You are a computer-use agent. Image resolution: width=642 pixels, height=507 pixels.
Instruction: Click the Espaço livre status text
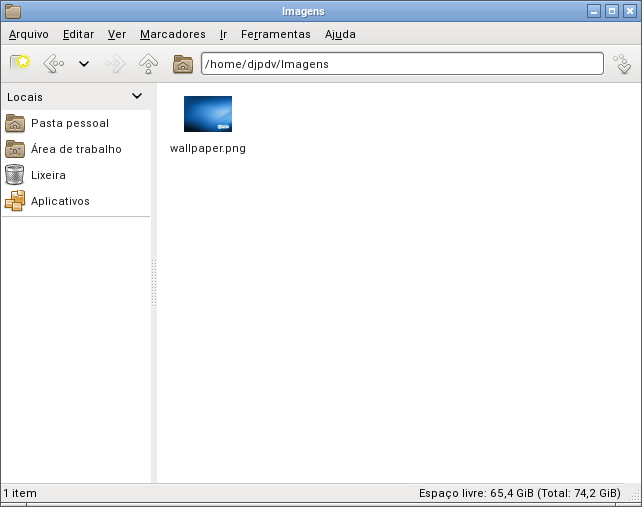click(x=520, y=493)
